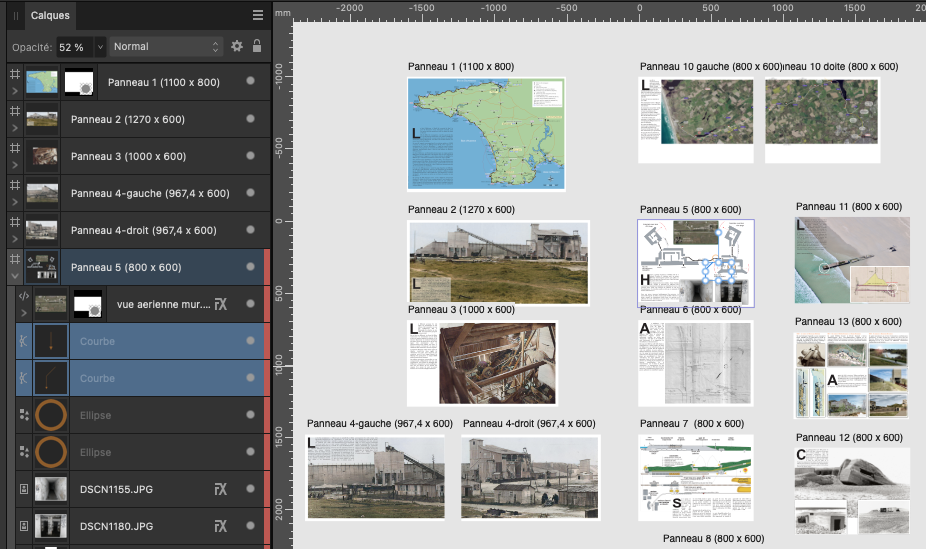Open the Calques panel options menu

(258, 15)
